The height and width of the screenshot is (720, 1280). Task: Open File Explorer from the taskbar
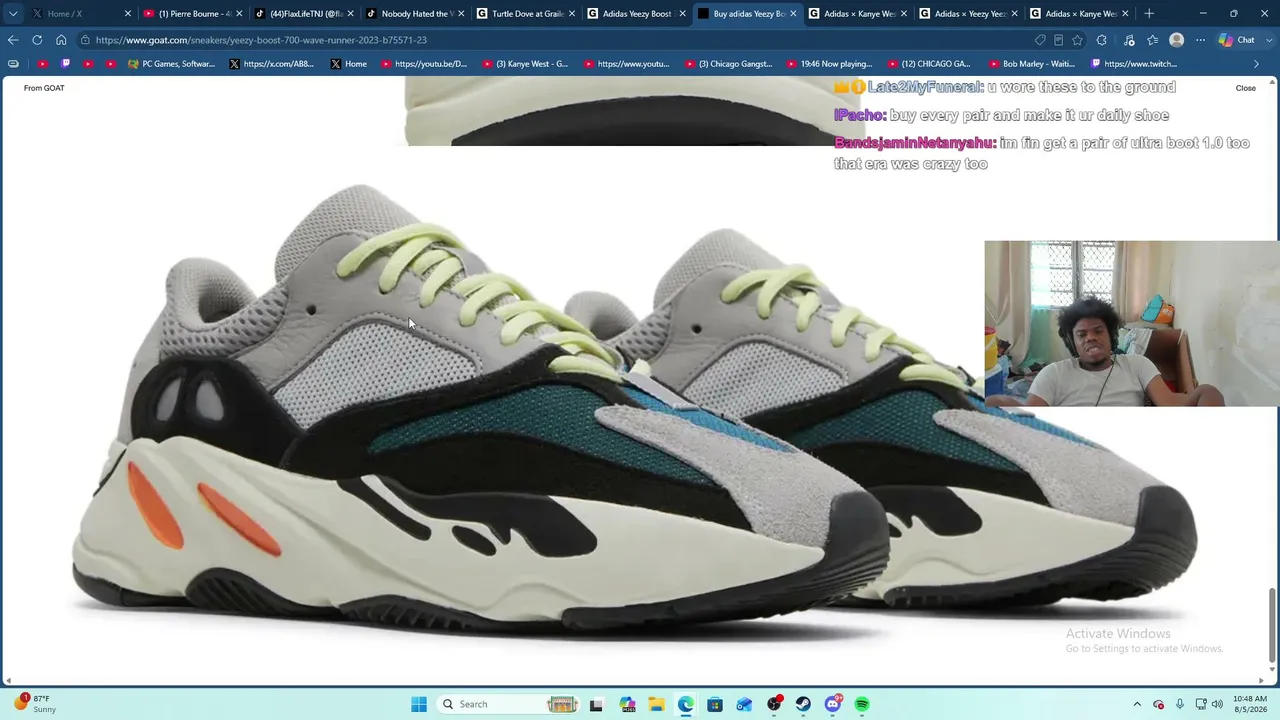pyautogui.click(x=656, y=704)
